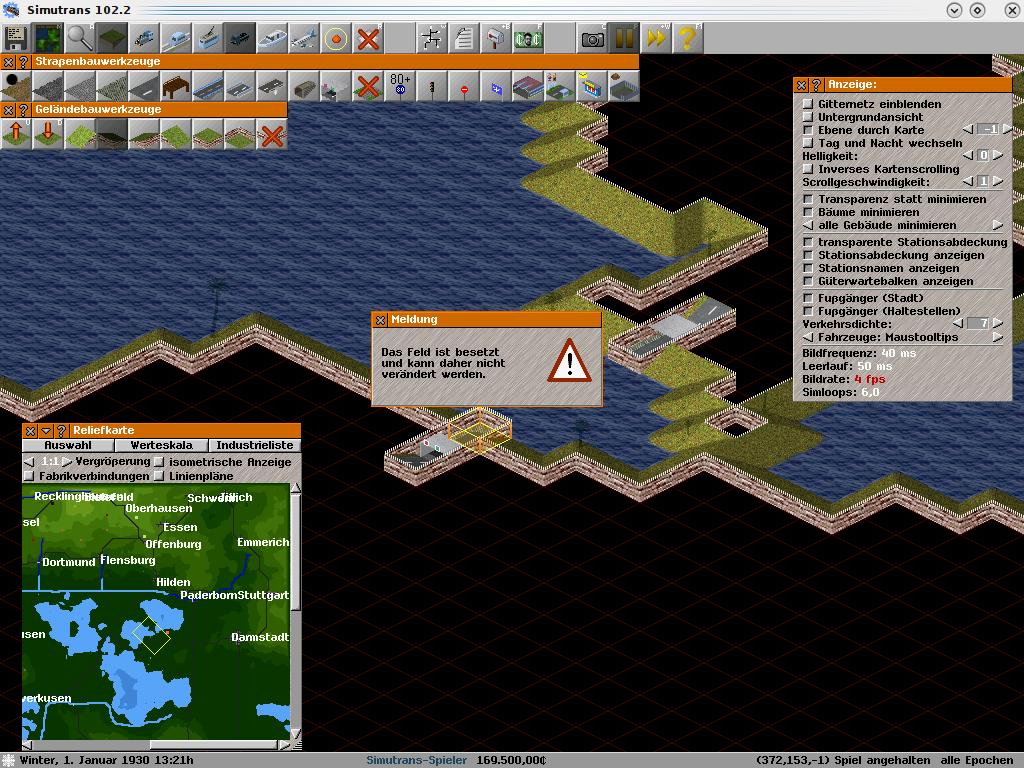This screenshot has height=768, width=1024.
Task: Select the traffic light tool
Action: click(432, 86)
